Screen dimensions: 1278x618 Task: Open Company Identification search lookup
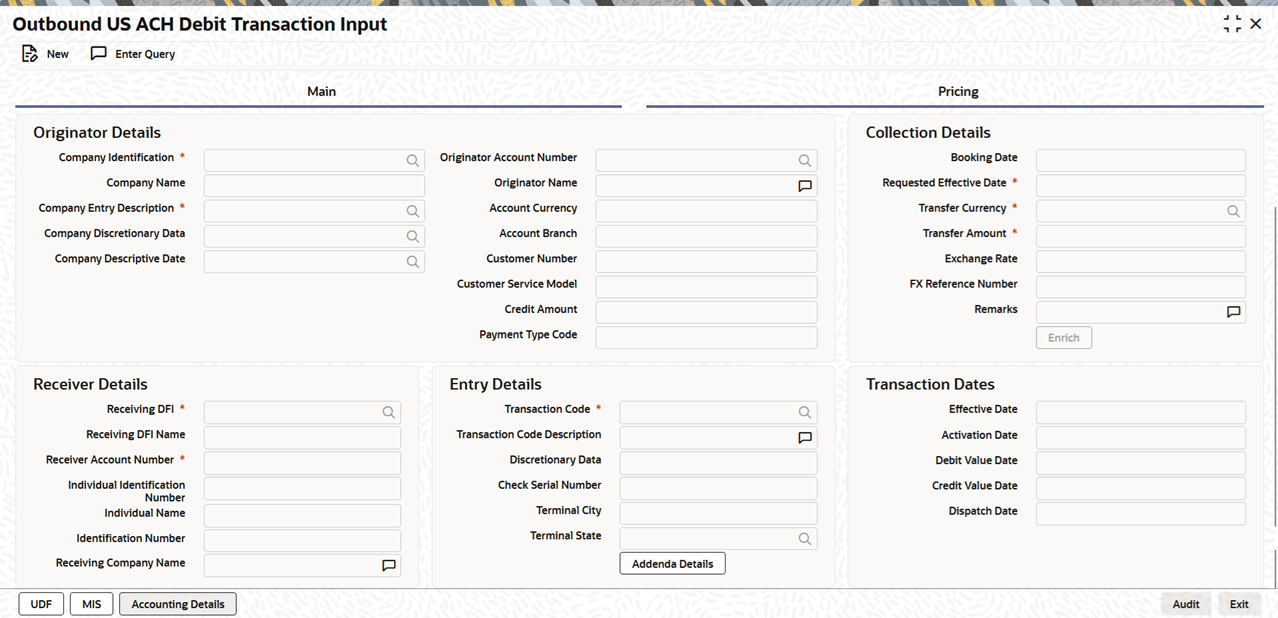point(413,160)
